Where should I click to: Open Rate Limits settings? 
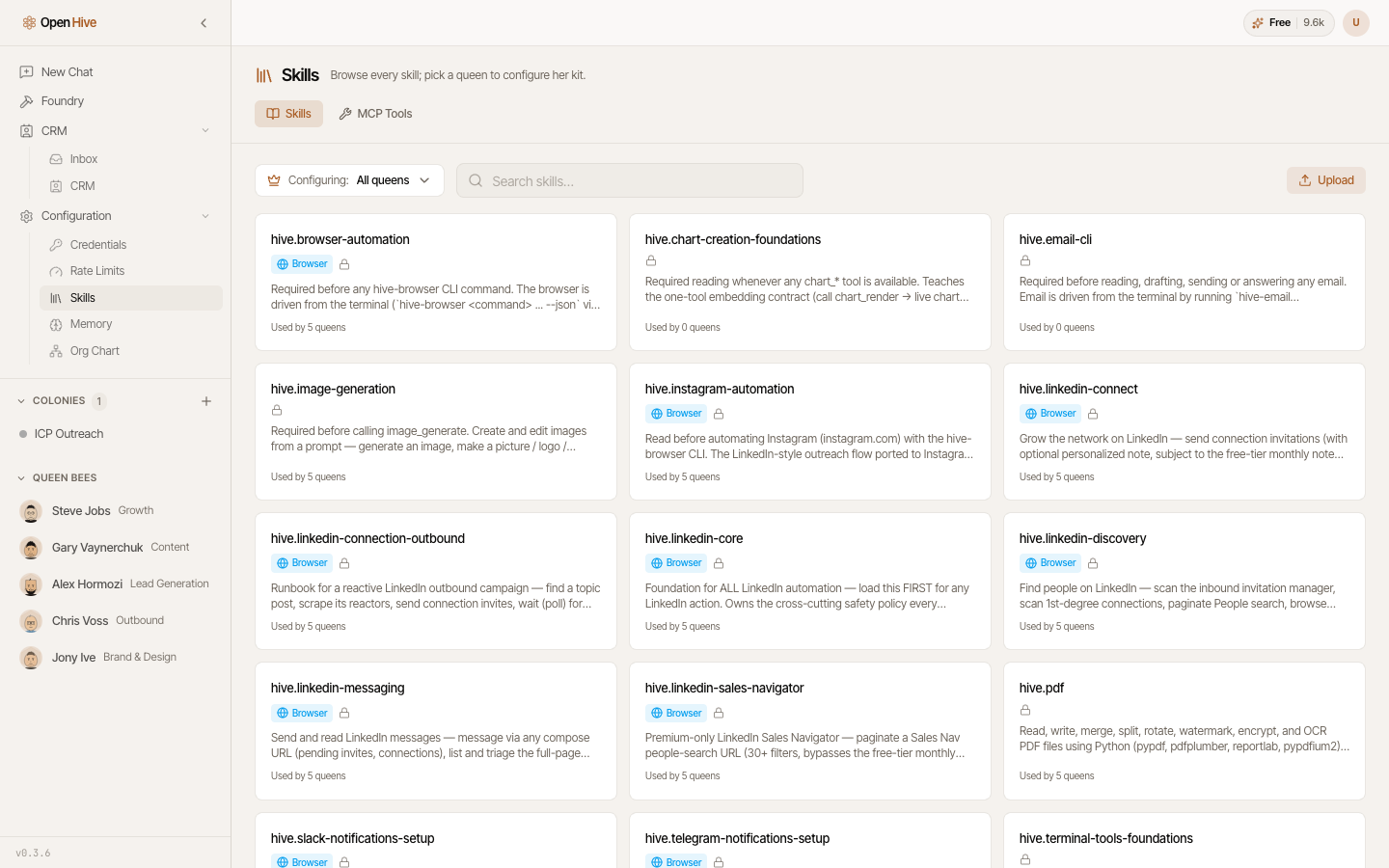(130, 271)
